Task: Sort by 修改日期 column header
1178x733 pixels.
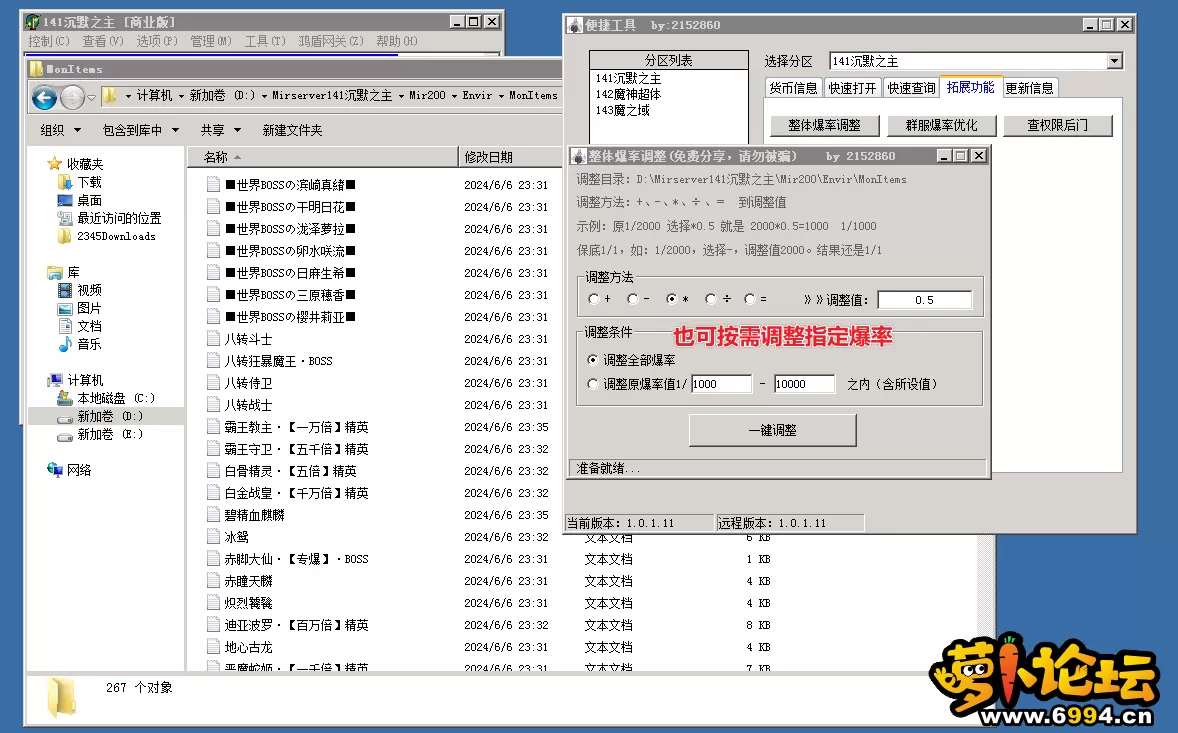Action: tap(510, 157)
